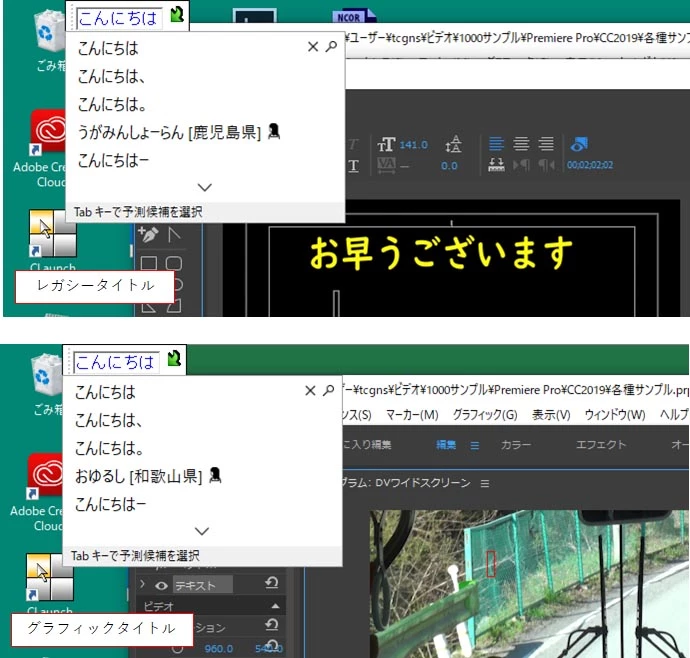This screenshot has width=690, height=658.
Task: Toggle visibility eye of the テキスト layer
Action: 161,585
